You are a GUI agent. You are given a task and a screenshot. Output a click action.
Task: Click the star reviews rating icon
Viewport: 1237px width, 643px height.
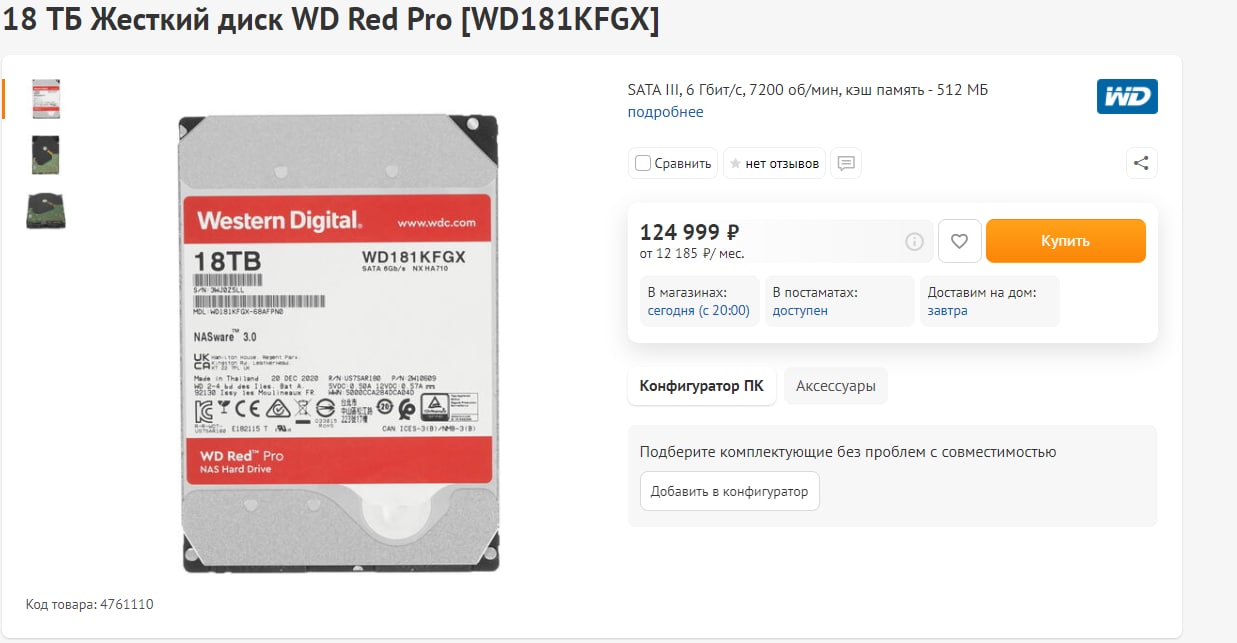coord(735,164)
